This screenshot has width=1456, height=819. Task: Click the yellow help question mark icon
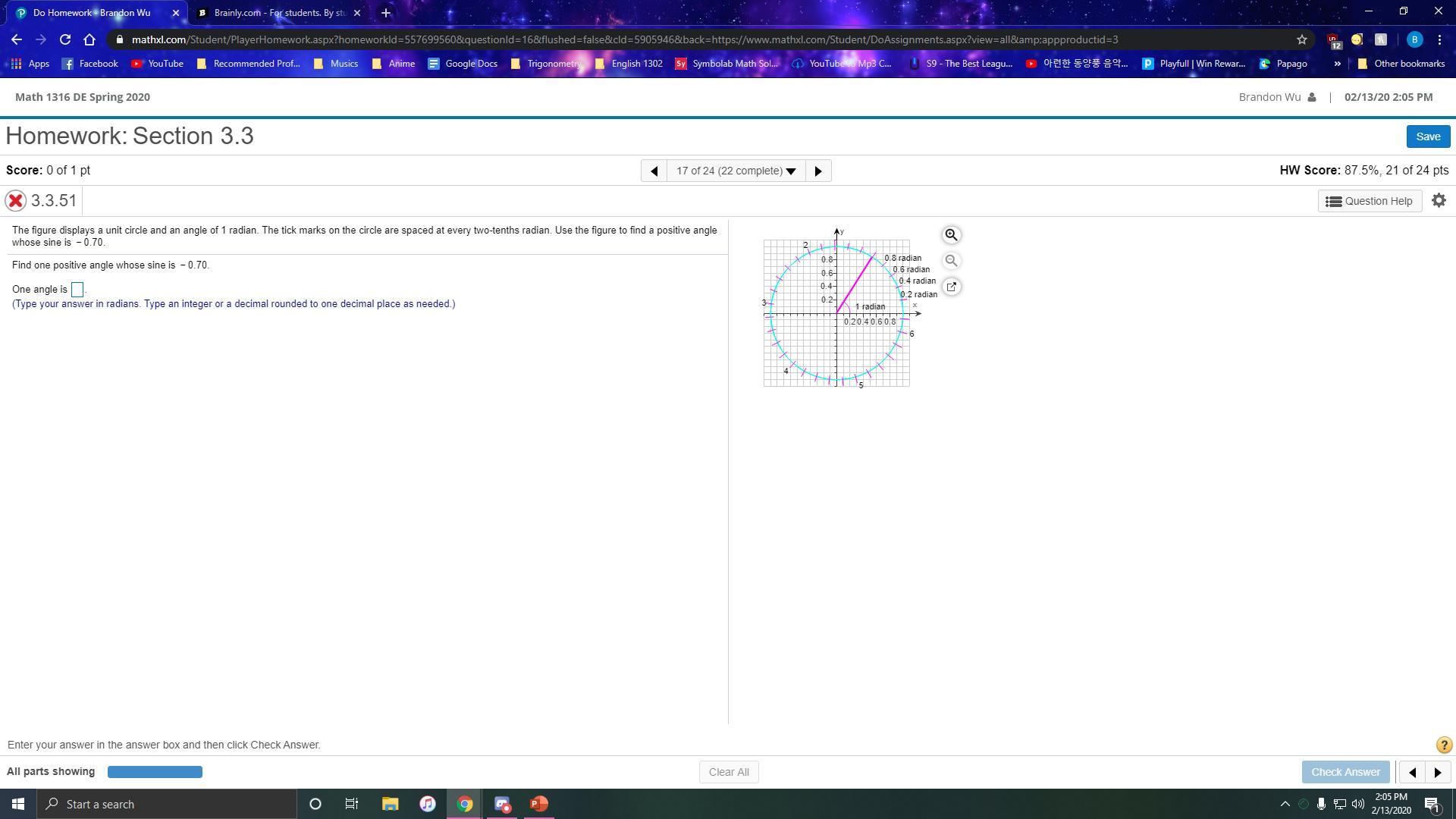coord(1443,745)
